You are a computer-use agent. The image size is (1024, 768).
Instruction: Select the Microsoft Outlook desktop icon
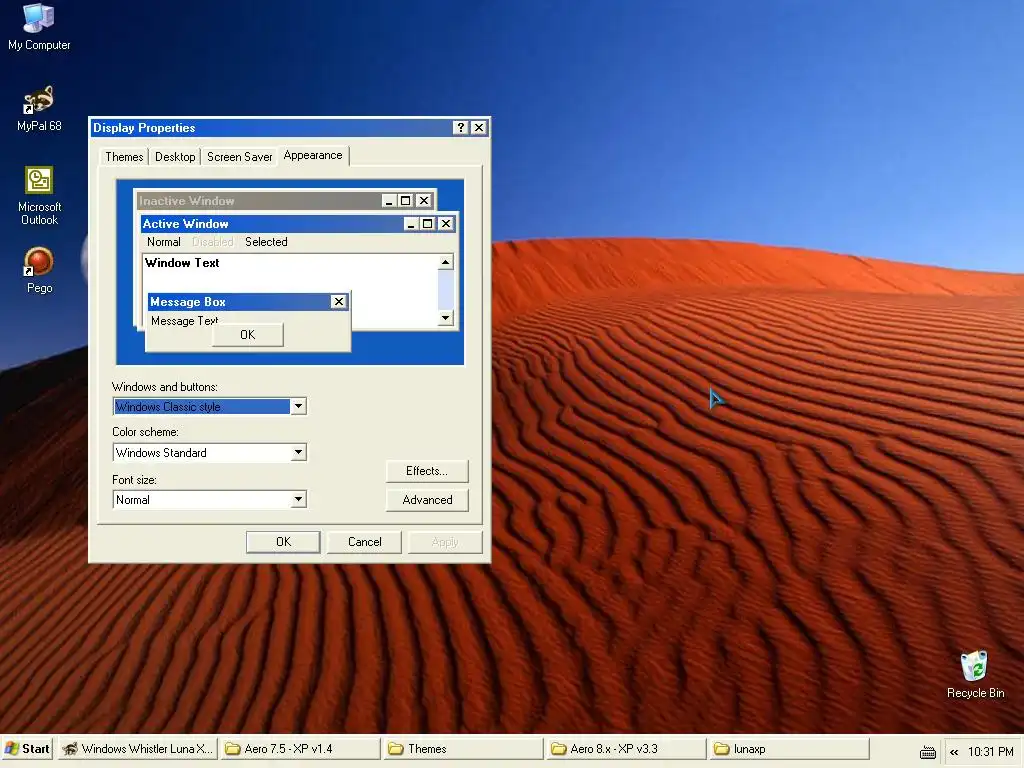tap(39, 196)
